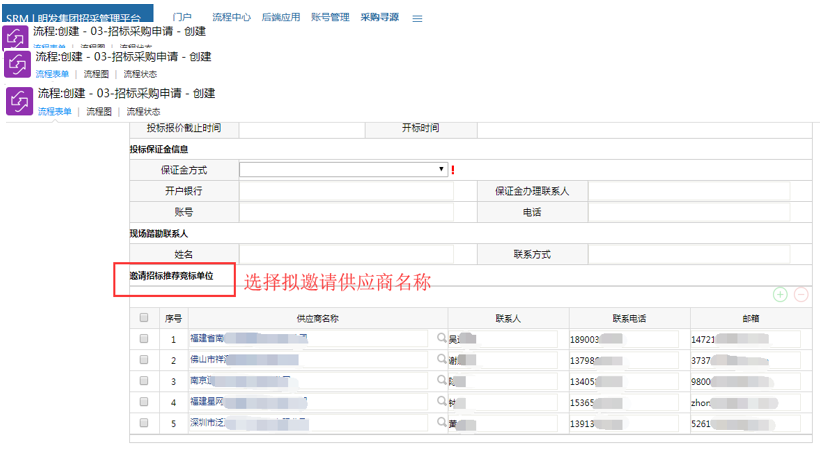
Task: Switch to the 流程状态 tab in bottom header
Action: pos(142,112)
